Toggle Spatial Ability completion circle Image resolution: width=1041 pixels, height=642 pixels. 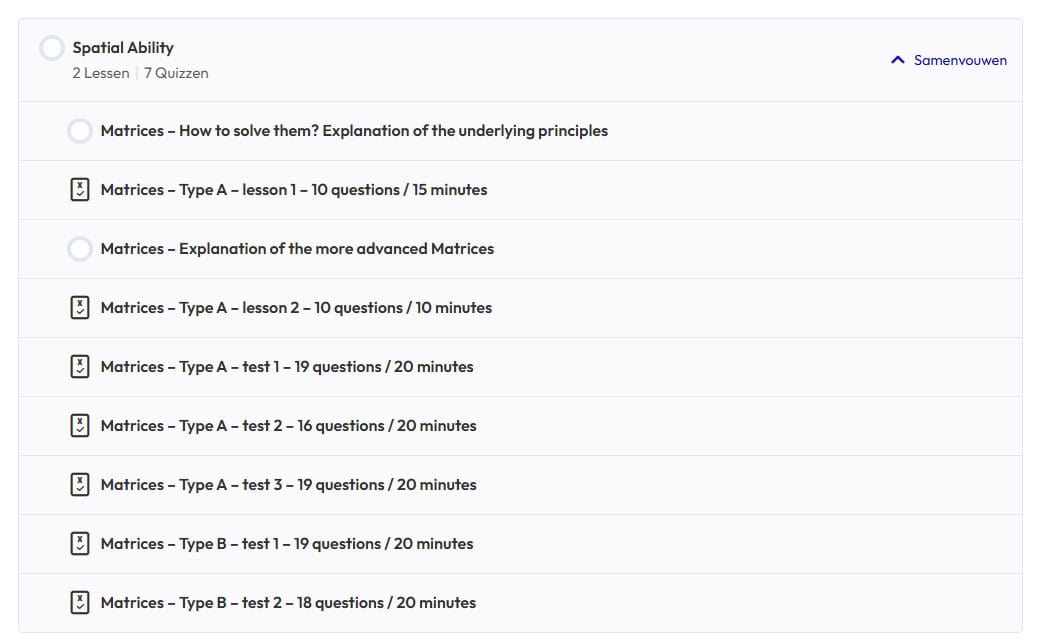pyautogui.click(x=52, y=48)
